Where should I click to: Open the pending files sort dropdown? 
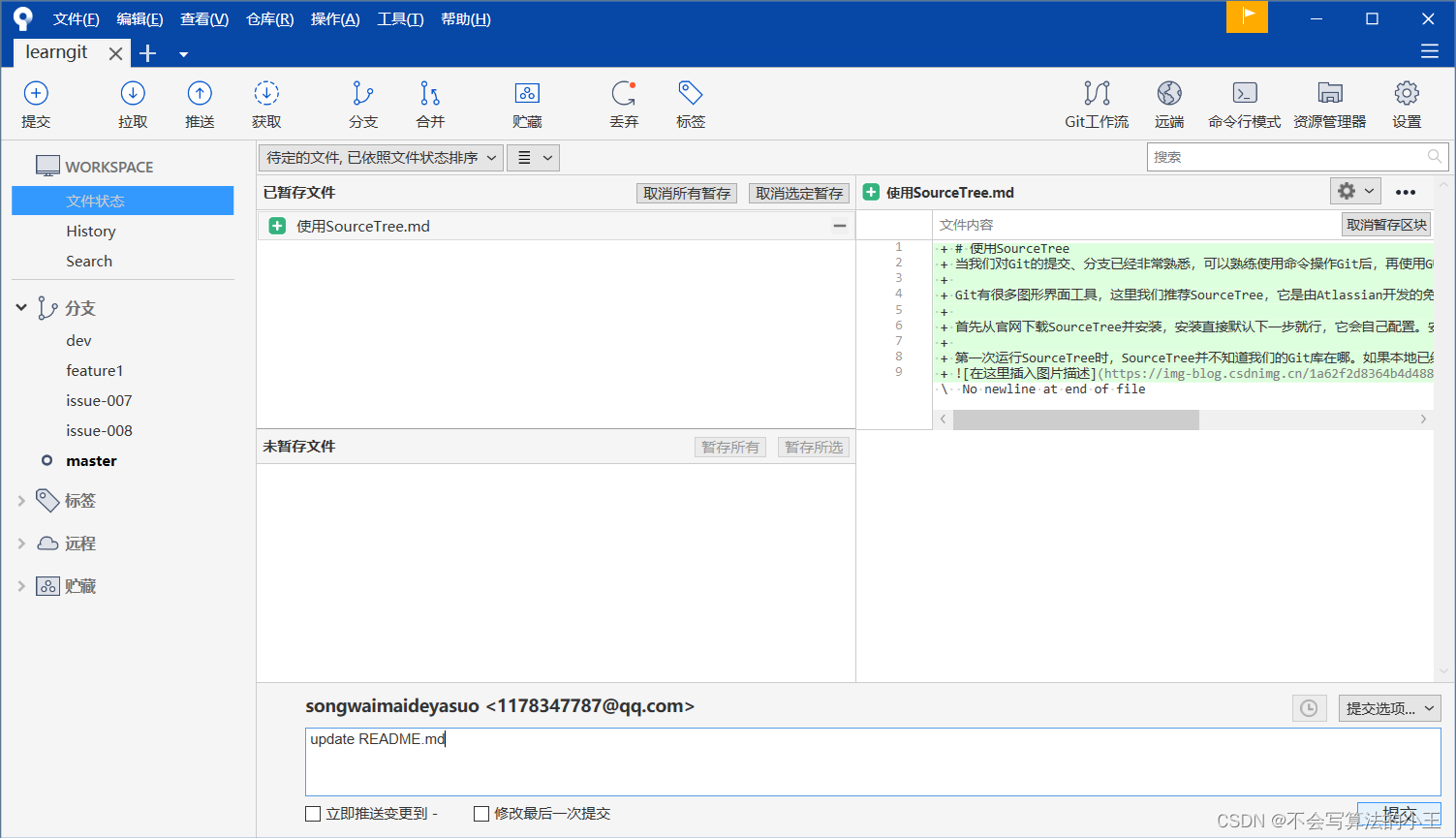381,158
